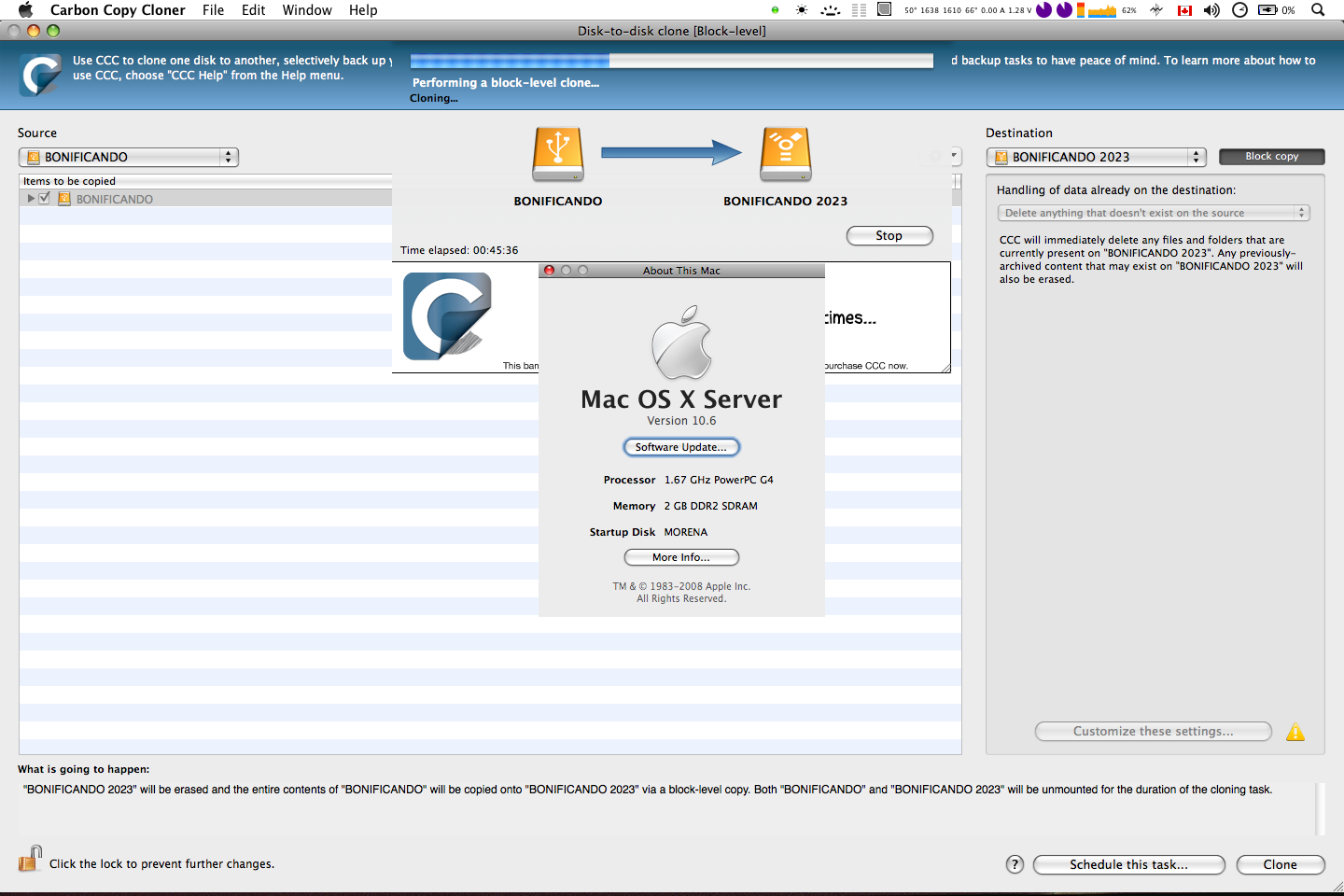Click the Block copy badge
The width and height of the screenshot is (1344, 896).
click(x=1272, y=157)
